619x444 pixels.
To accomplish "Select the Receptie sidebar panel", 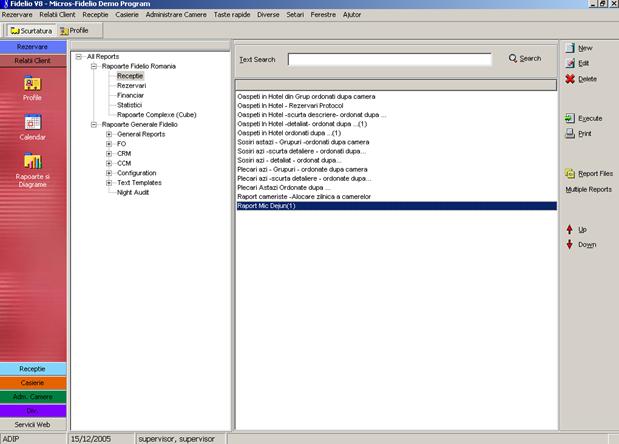I will click(x=33, y=369).
